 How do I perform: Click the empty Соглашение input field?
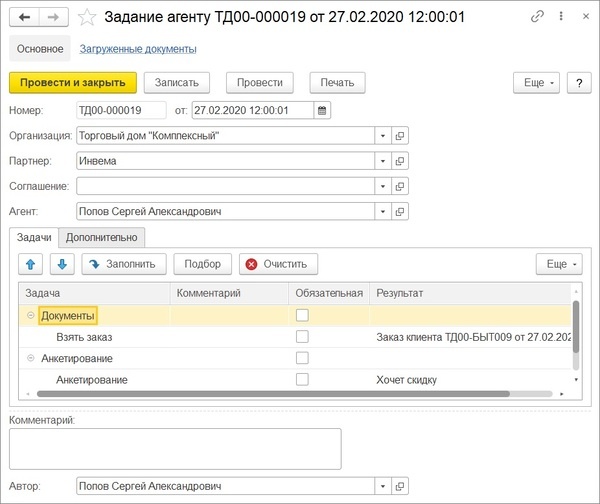tap(225, 186)
